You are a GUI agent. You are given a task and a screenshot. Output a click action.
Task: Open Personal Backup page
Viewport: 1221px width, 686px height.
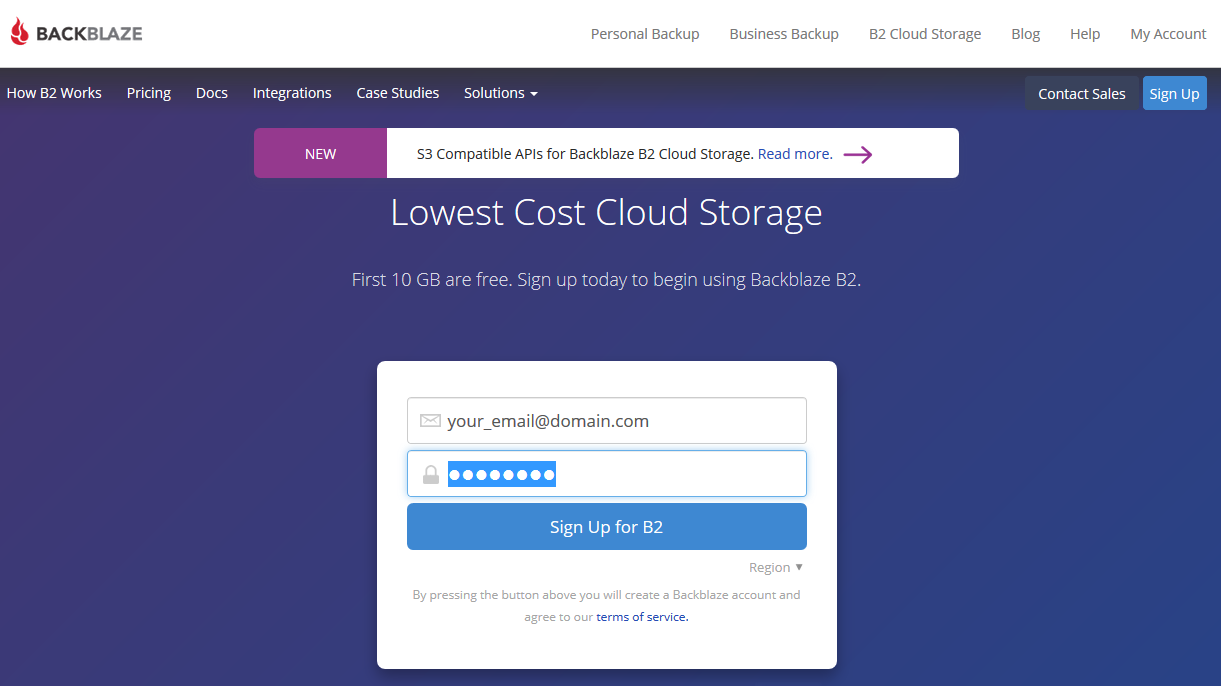point(645,34)
